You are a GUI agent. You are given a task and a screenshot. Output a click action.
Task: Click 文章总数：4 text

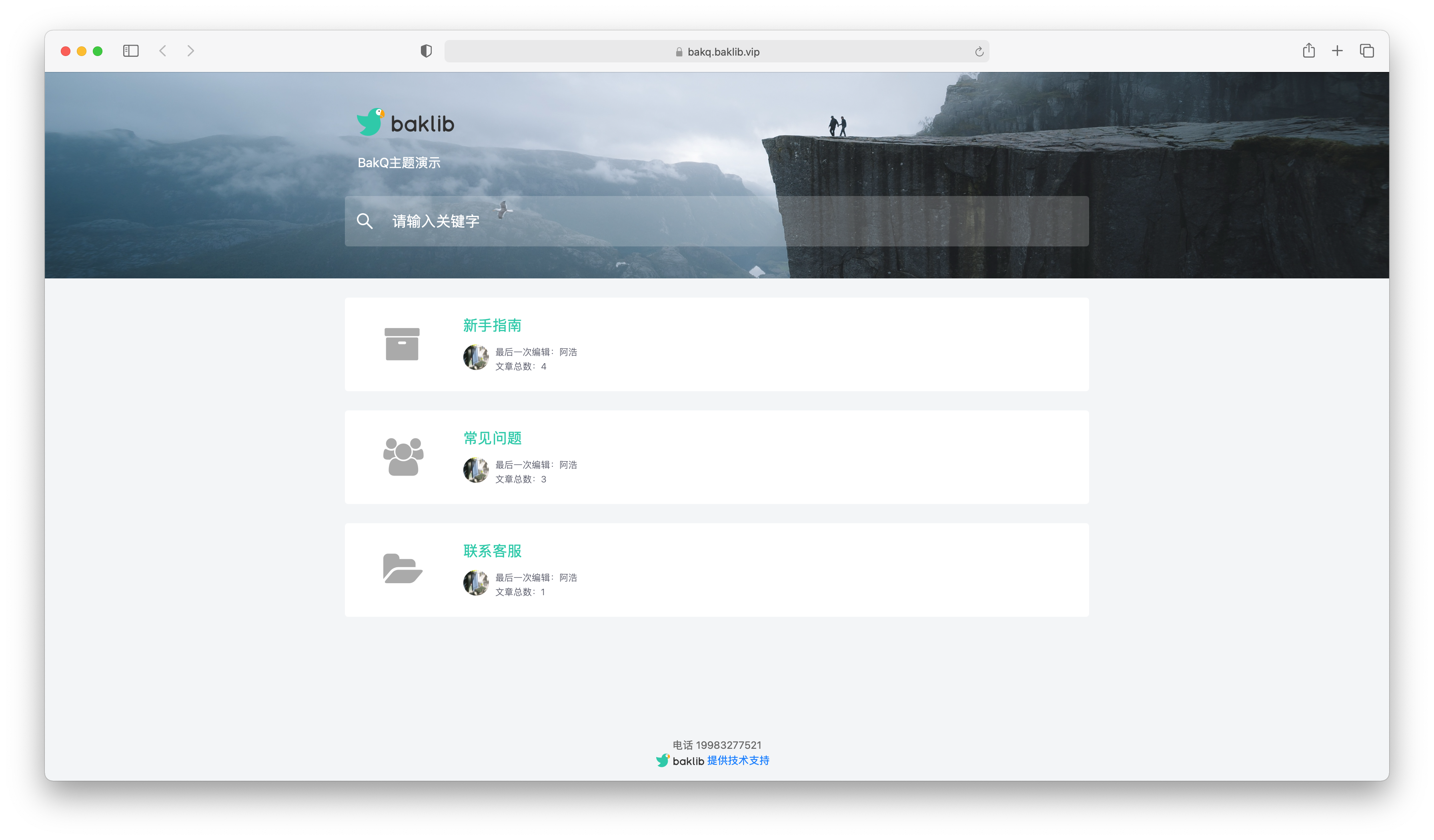[x=521, y=366]
